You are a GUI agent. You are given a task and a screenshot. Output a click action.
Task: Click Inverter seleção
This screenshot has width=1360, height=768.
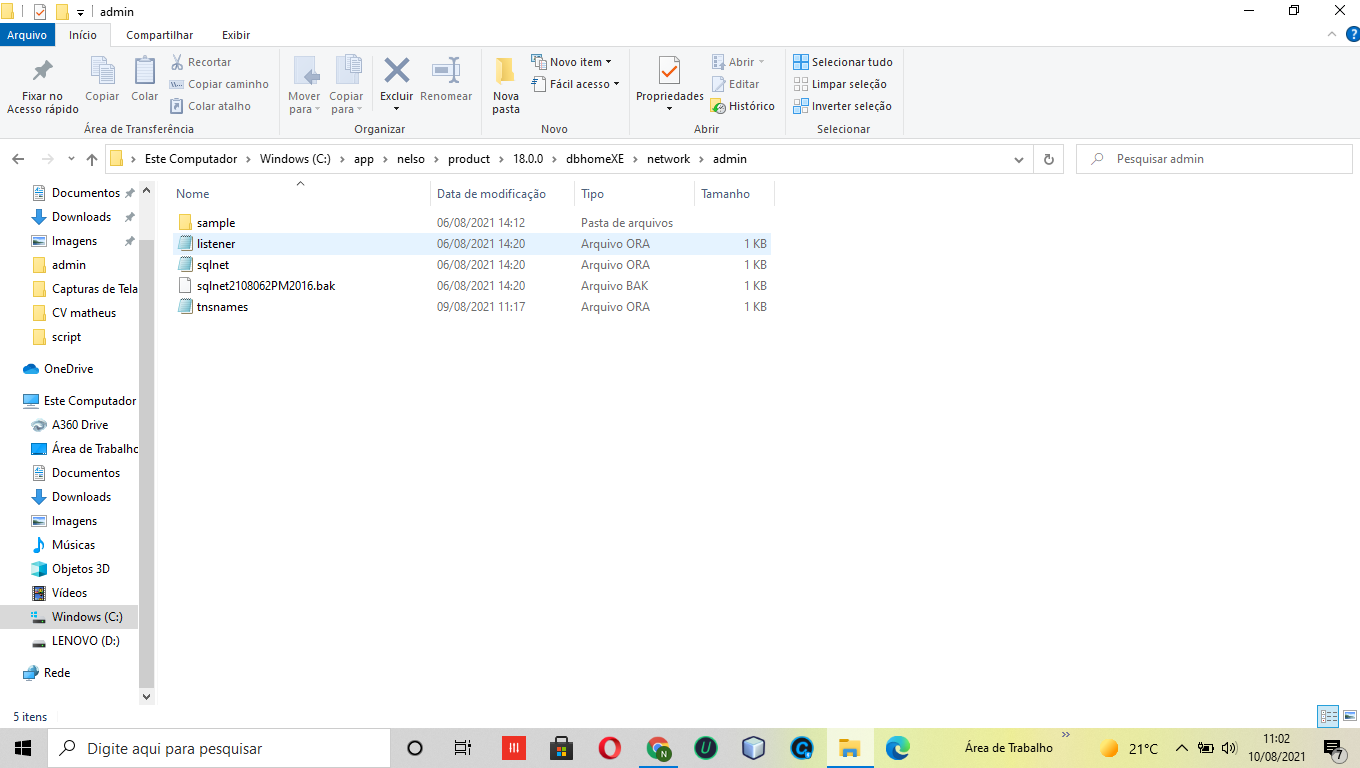[842, 106]
